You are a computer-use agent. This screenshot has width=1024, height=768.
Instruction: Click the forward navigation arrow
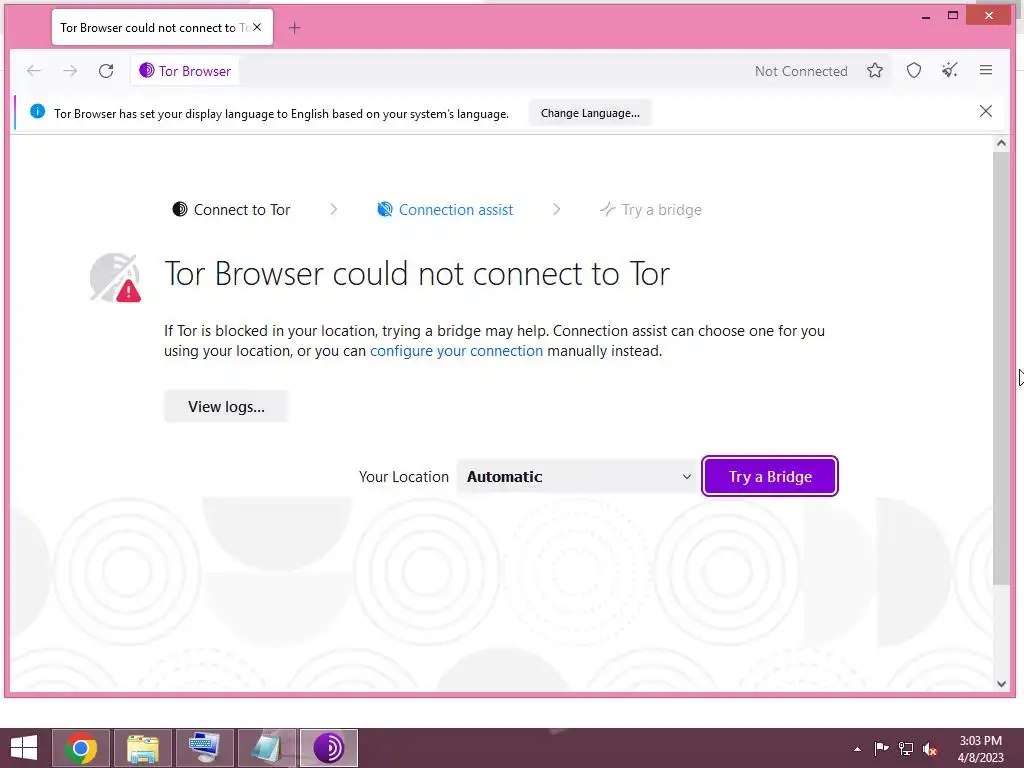(x=70, y=71)
